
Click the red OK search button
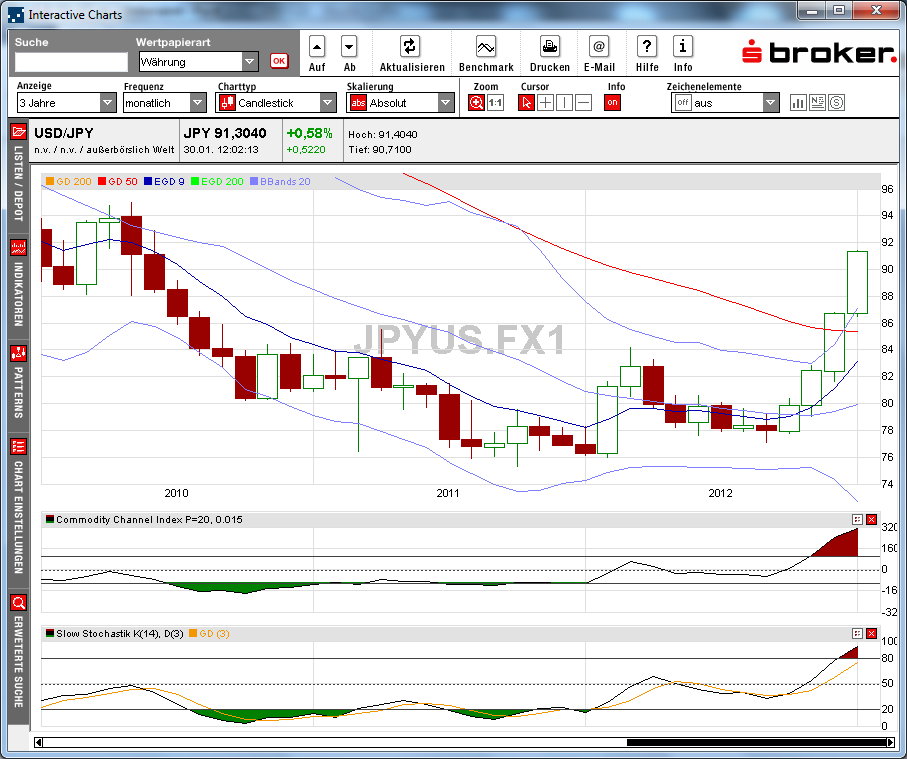point(279,61)
